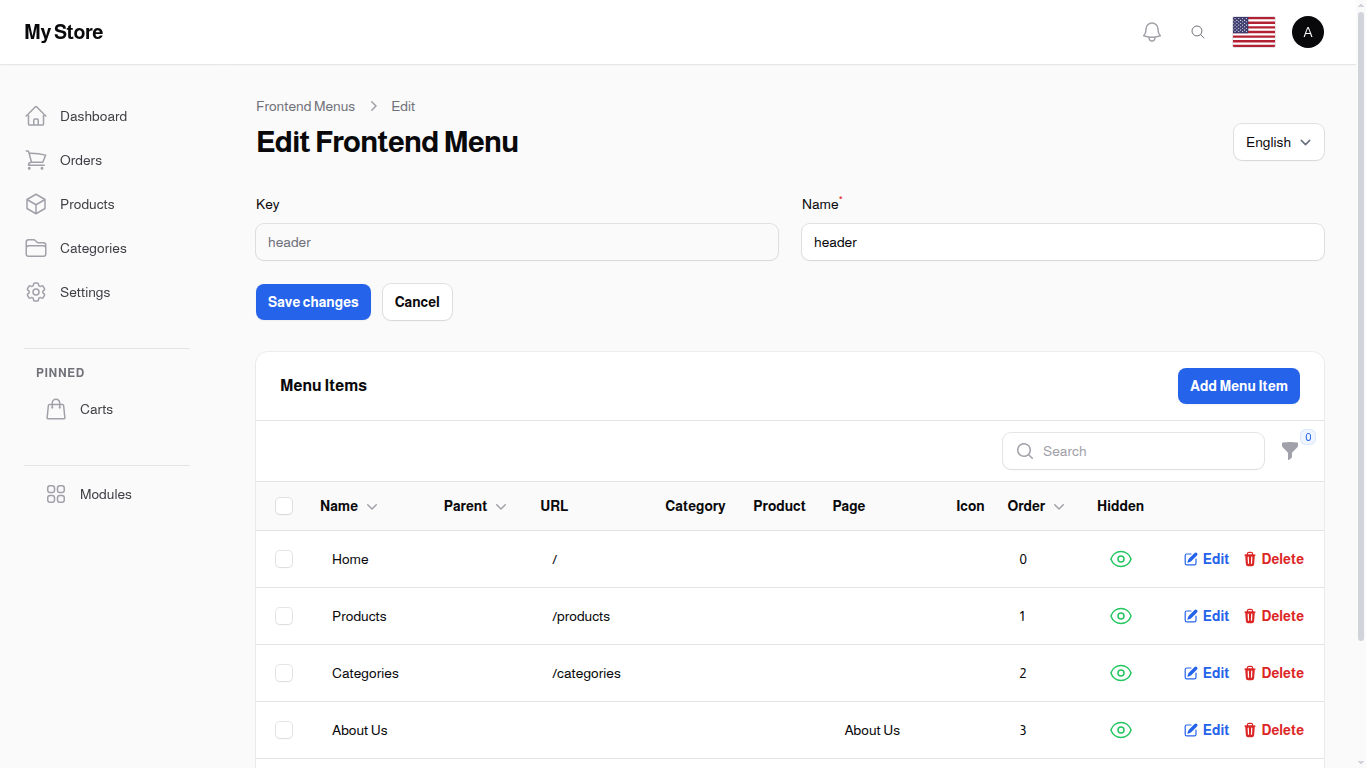Open the Dashboard from the sidebar
This screenshot has width=1366, height=768.
[x=93, y=116]
